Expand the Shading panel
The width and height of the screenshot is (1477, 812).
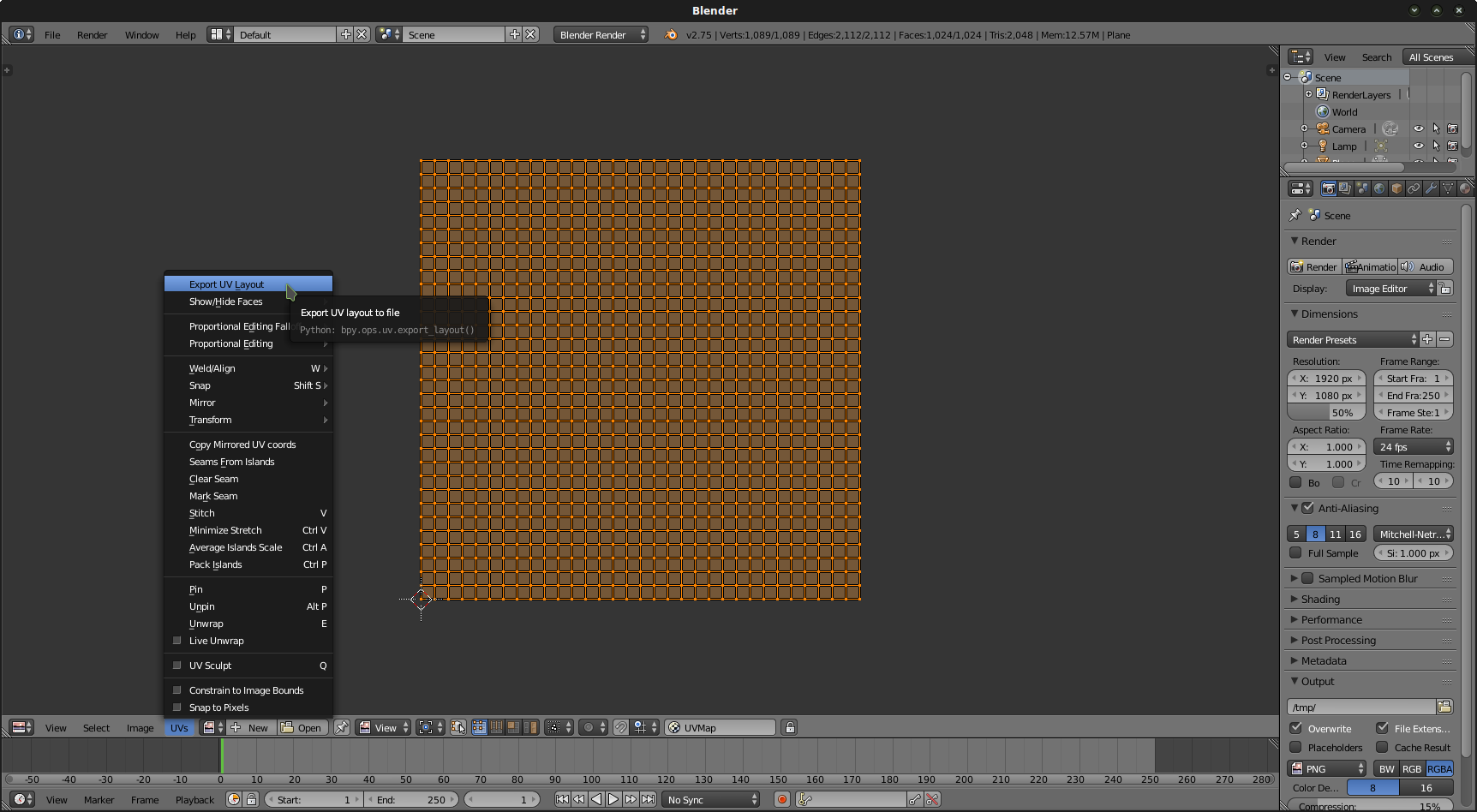pyautogui.click(x=1320, y=600)
